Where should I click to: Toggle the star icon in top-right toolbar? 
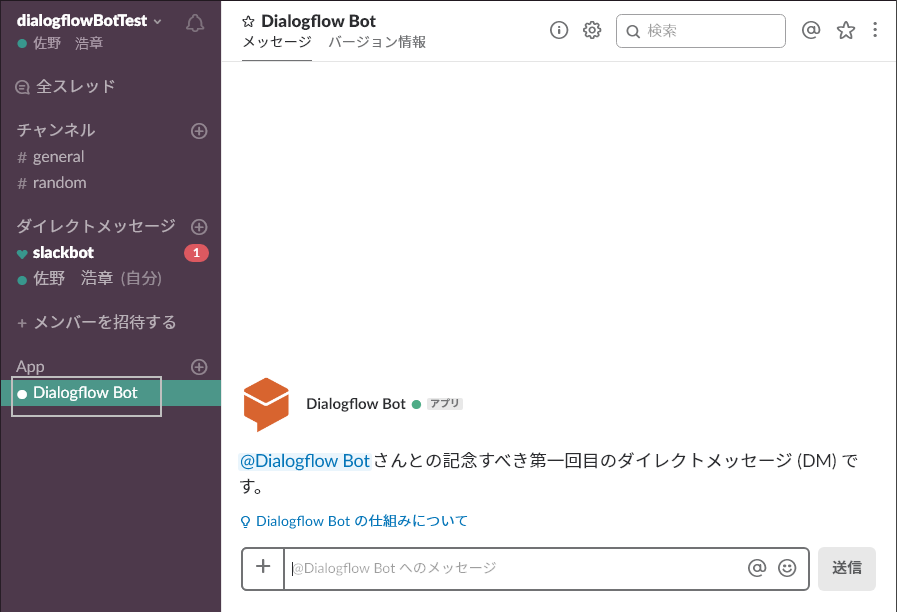click(x=846, y=30)
